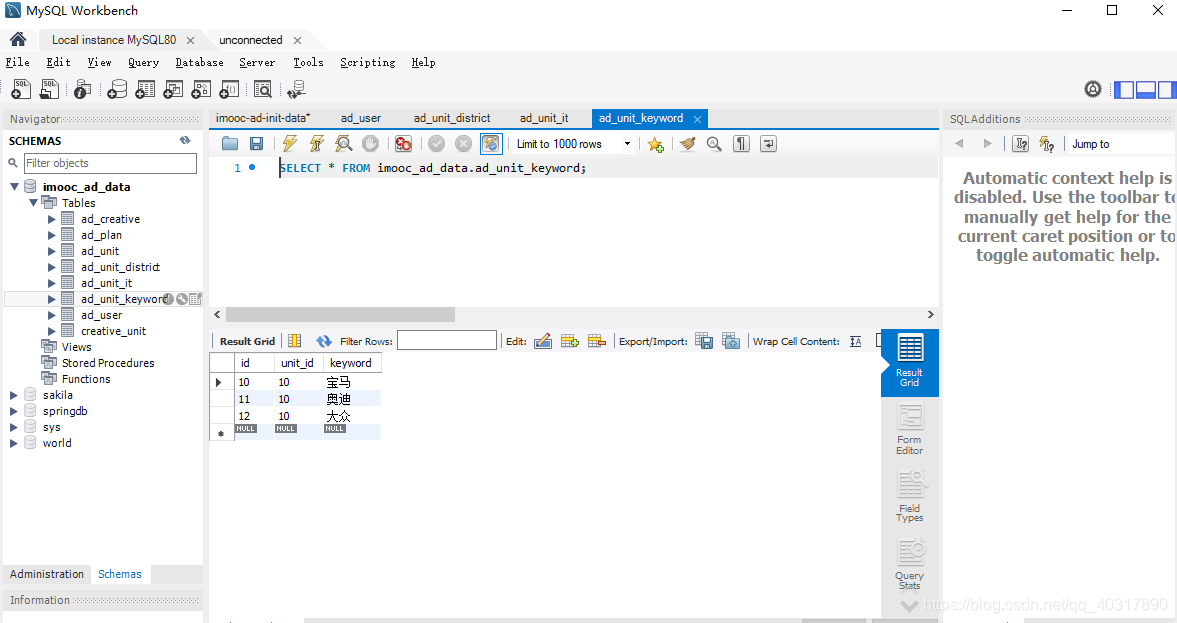Get context help for caret position
The image size is (1177, 623).
click(x=1021, y=143)
